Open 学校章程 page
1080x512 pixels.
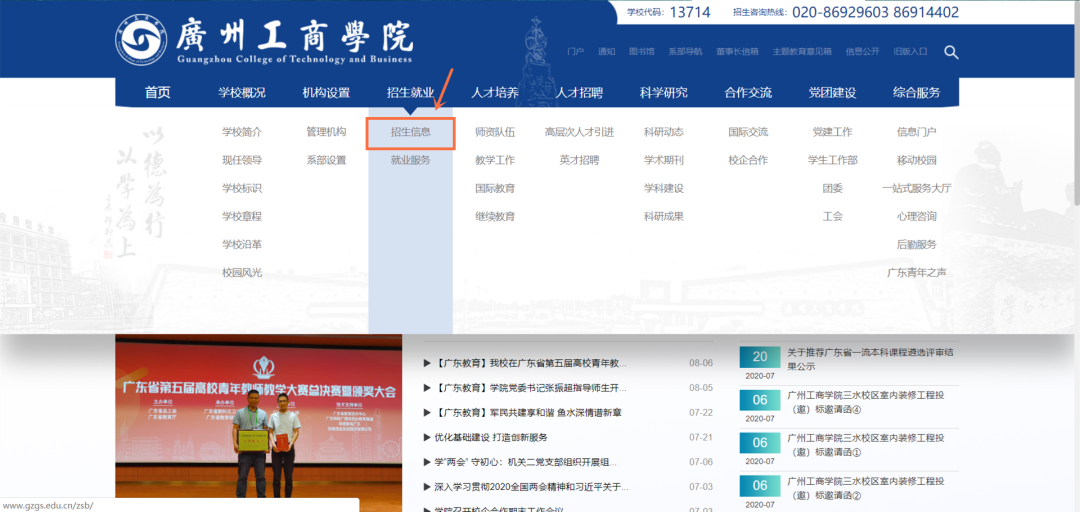[x=242, y=216]
